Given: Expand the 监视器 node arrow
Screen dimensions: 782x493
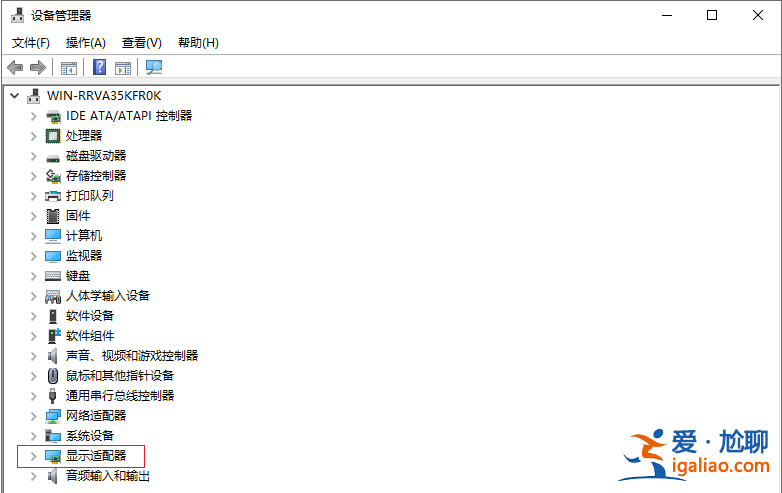Looking at the screenshot, I should pyautogui.click(x=33, y=256).
